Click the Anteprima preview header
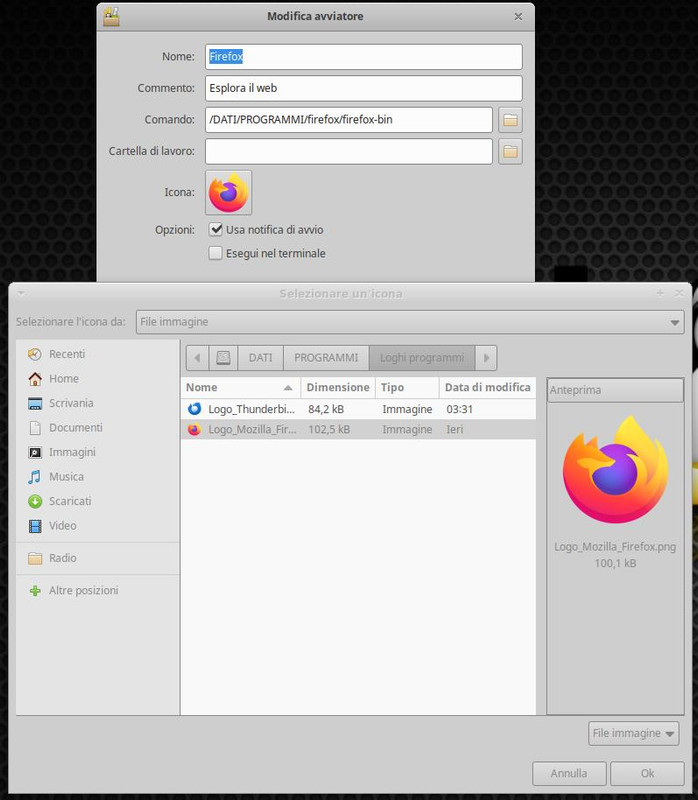The width and height of the screenshot is (698, 800). (615, 390)
